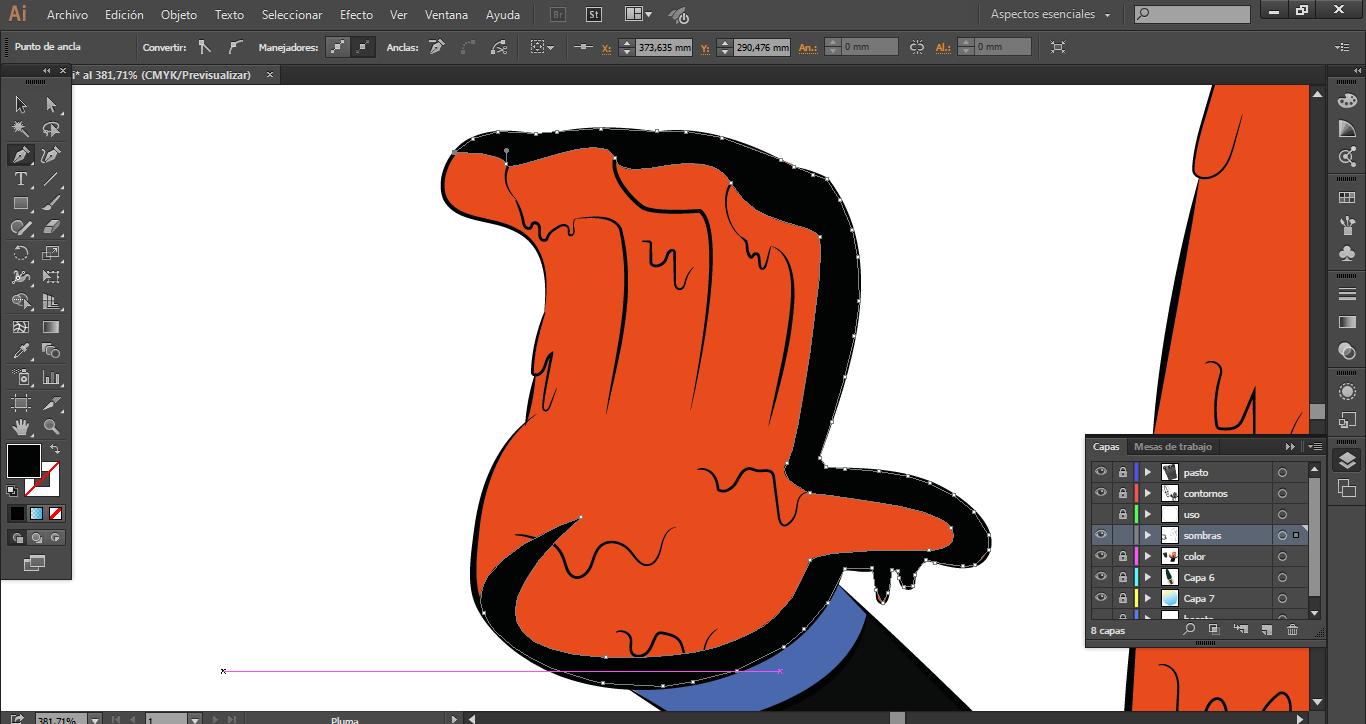Viewport: 1366px width, 724px height.
Task: Switch to Mesas de trabajo tab
Action: [x=1173, y=447]
